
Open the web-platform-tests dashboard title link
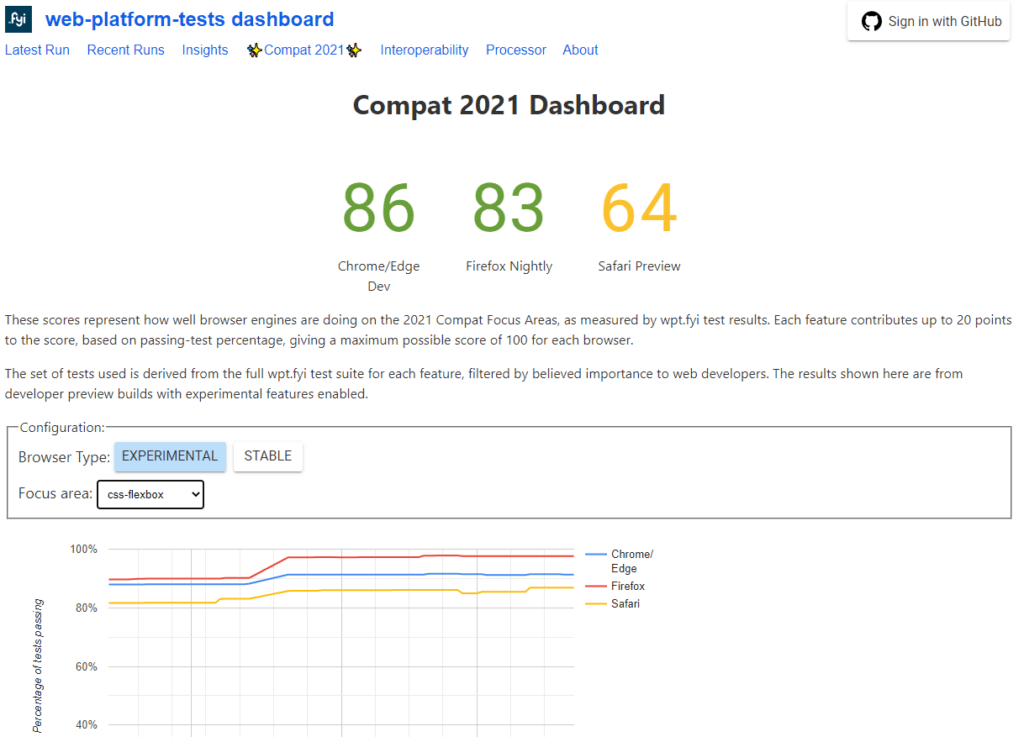189,19
